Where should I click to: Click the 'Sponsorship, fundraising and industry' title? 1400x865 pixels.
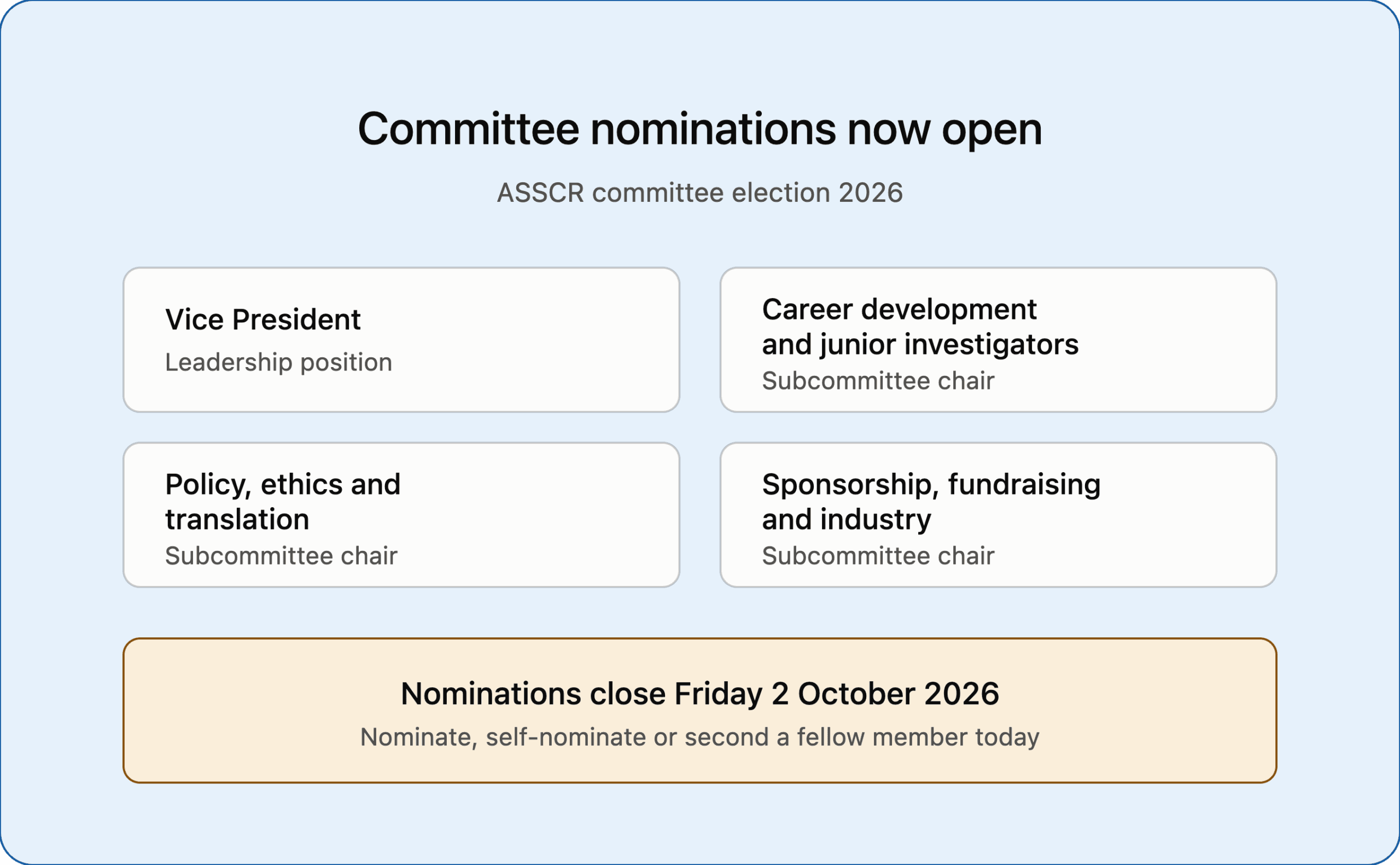931,502
